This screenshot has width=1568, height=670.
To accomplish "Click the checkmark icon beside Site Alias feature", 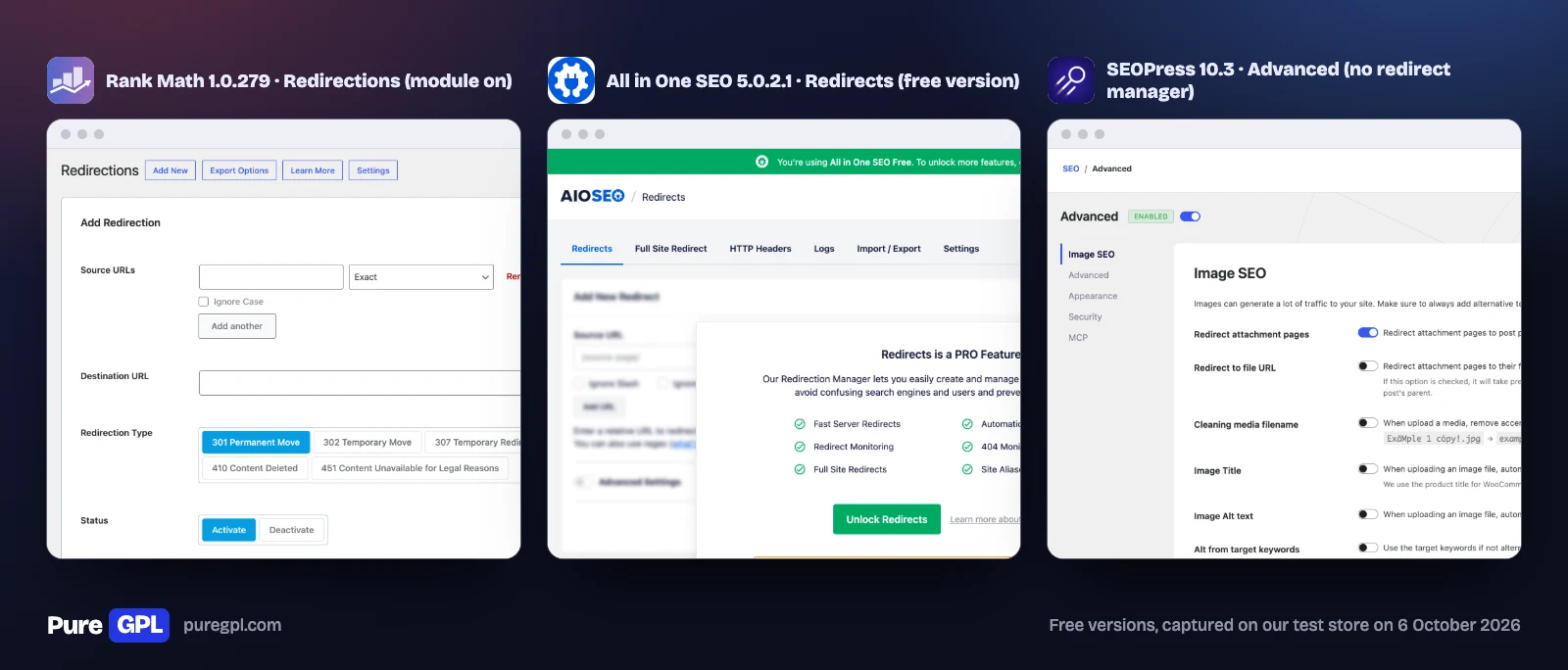I will pyautogui.click(x=967, y=469).
